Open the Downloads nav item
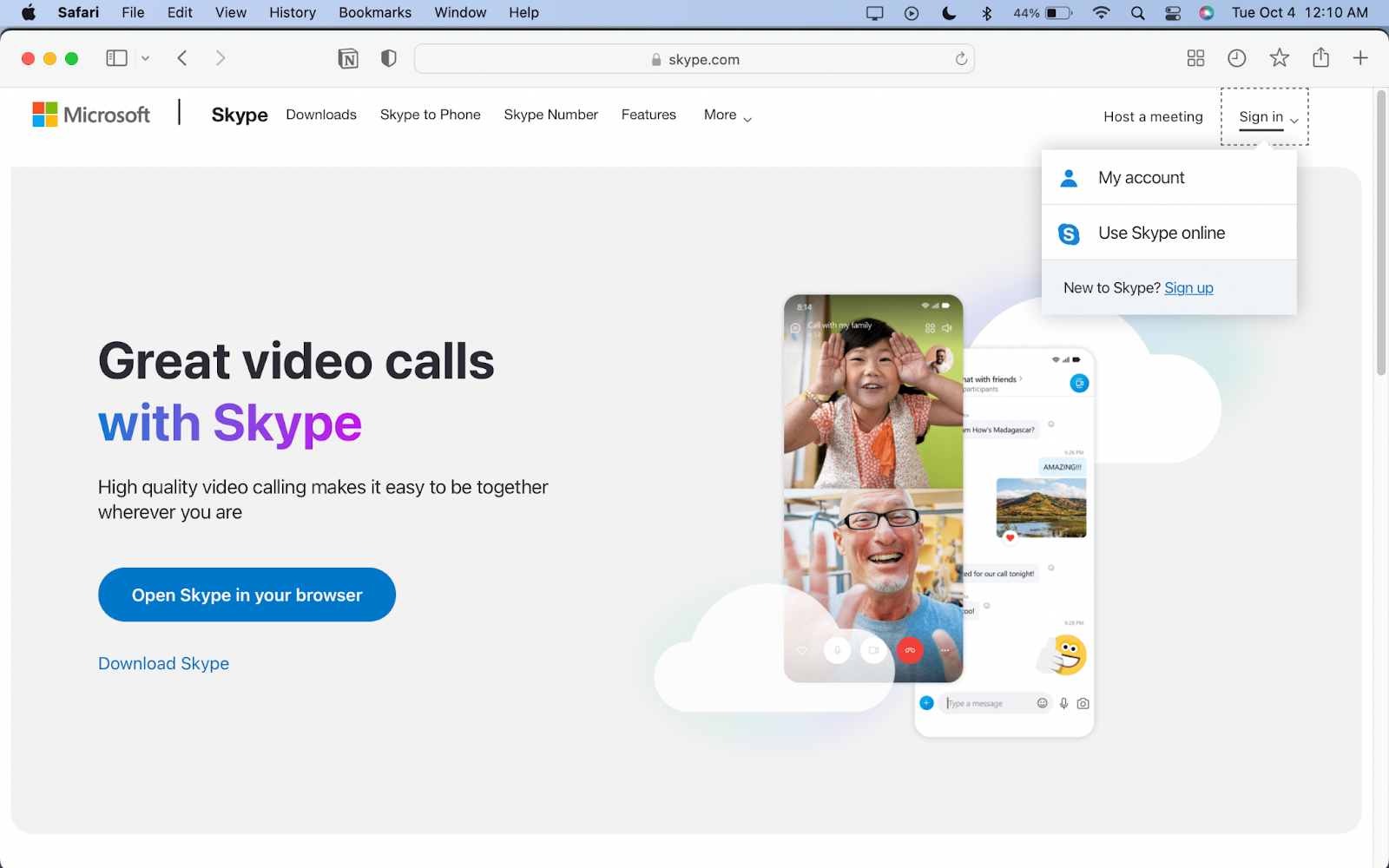 pos(321,115)
